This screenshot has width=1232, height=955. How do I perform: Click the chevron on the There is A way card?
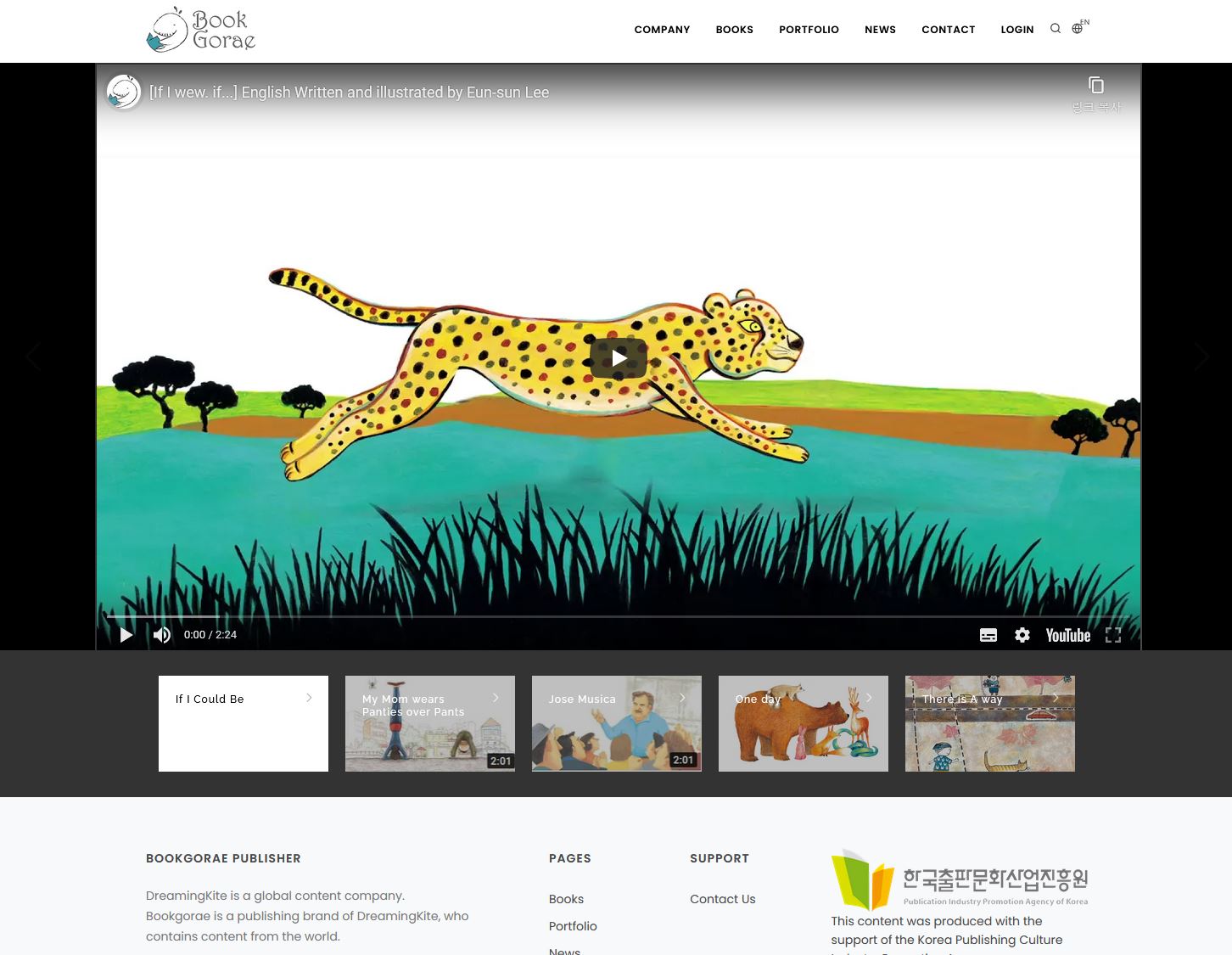pos(1056,698)
